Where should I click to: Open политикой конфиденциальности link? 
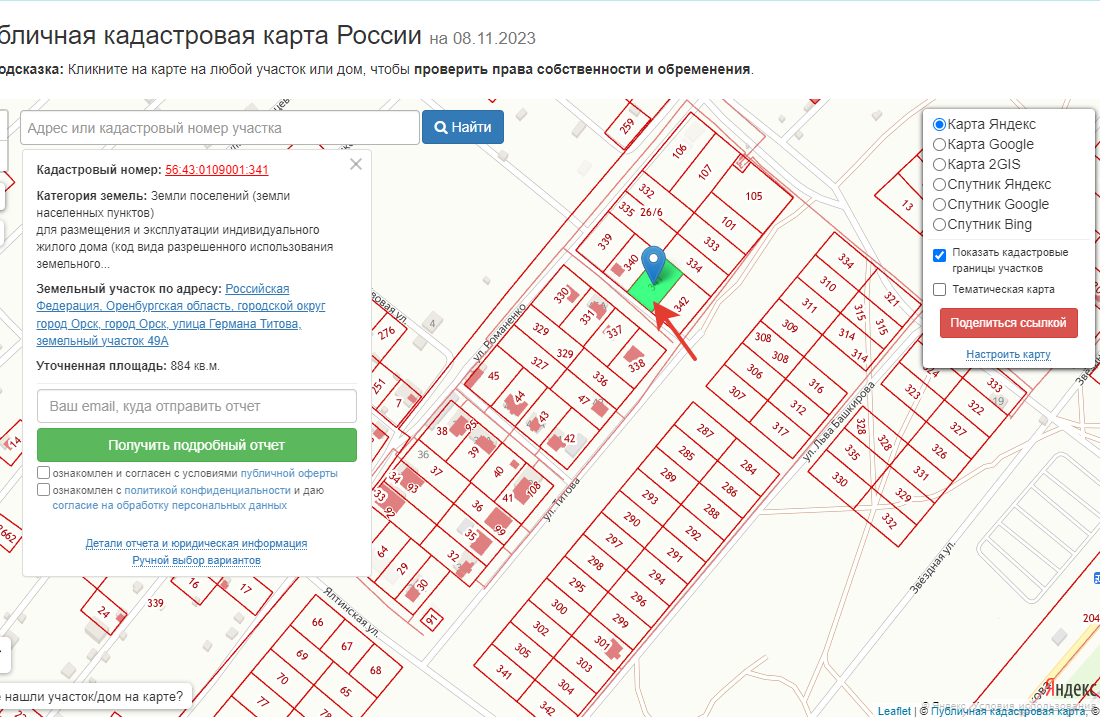(x=207, y=490)
